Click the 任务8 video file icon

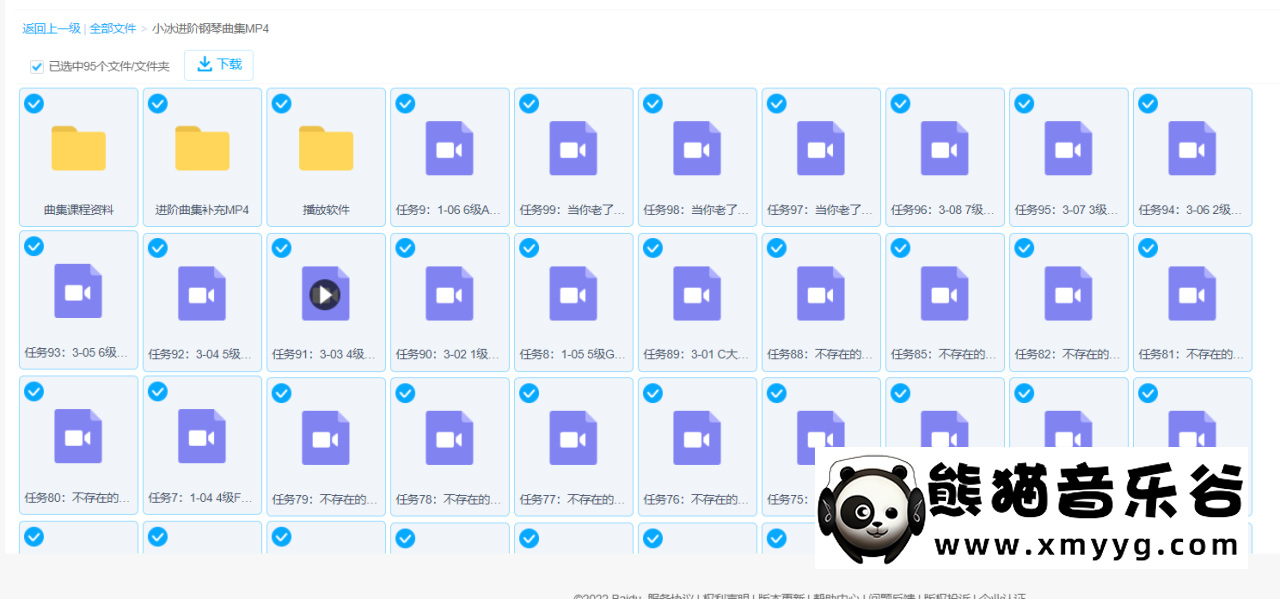[573, 293]
